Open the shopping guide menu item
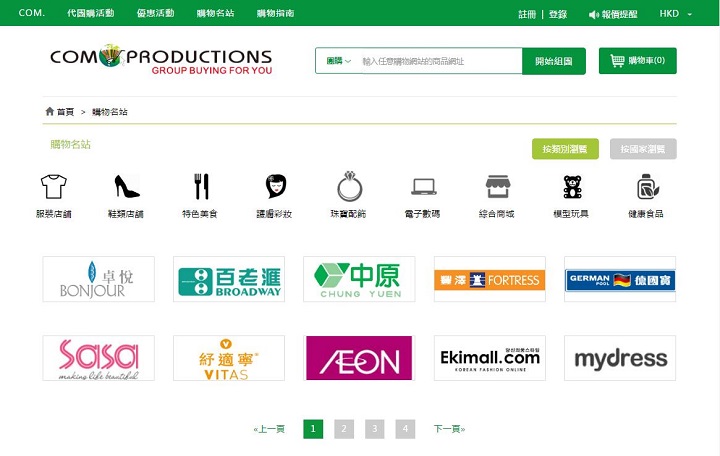Viewport: 720px width, 456px height. pyautogui.click(x=276, y=13)
